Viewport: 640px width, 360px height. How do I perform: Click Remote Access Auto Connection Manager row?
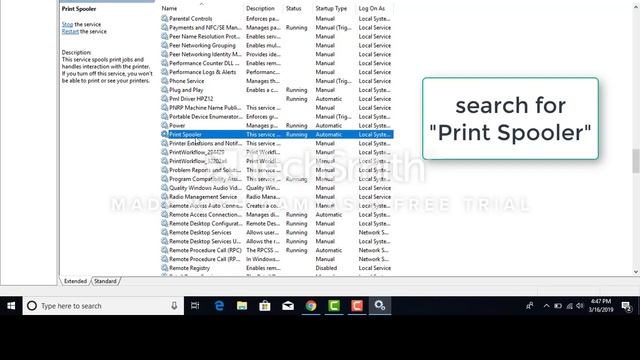coord(277,206)
